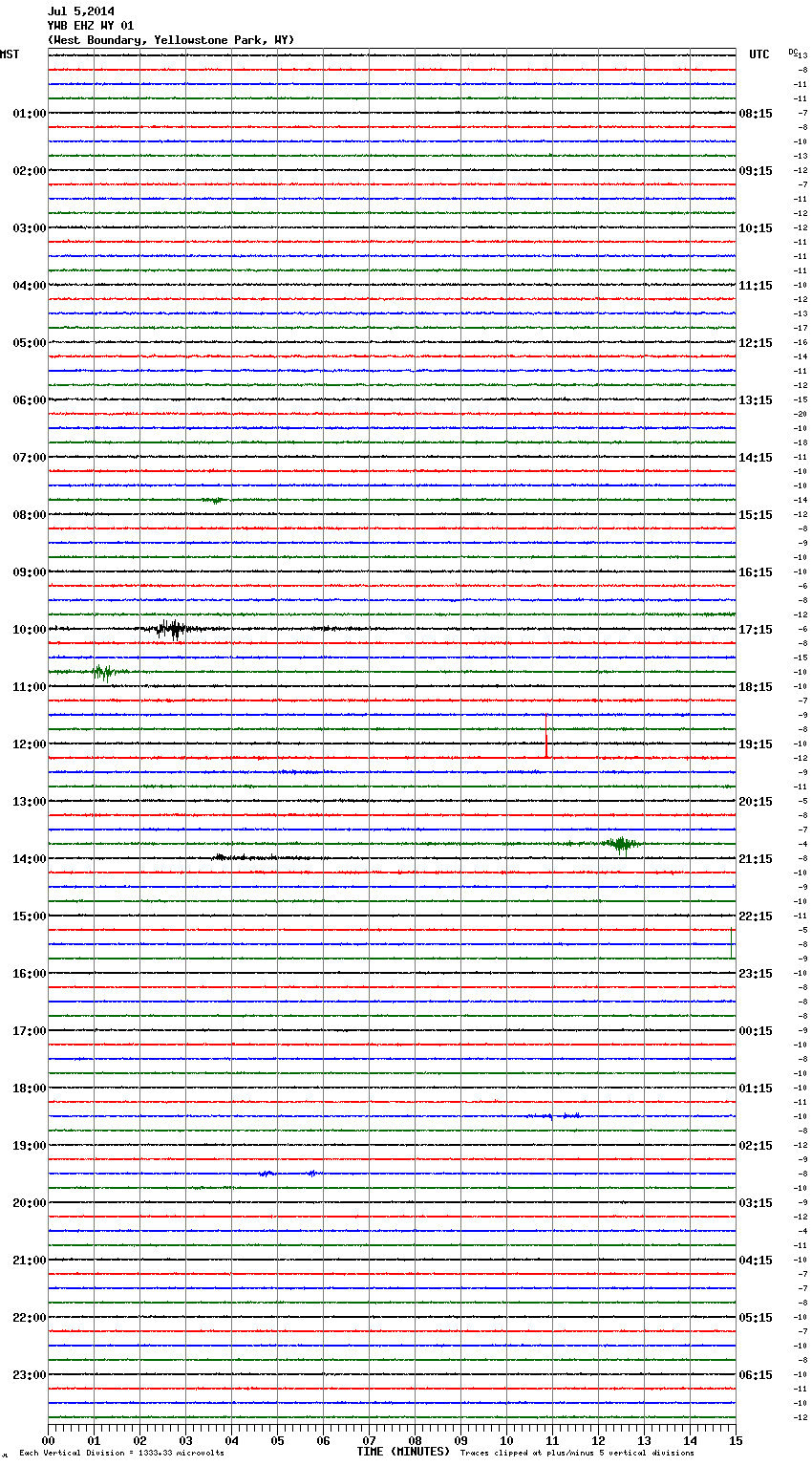Click the 08:00 MST time label
The image size is (812, 1466).
[29, 515]
